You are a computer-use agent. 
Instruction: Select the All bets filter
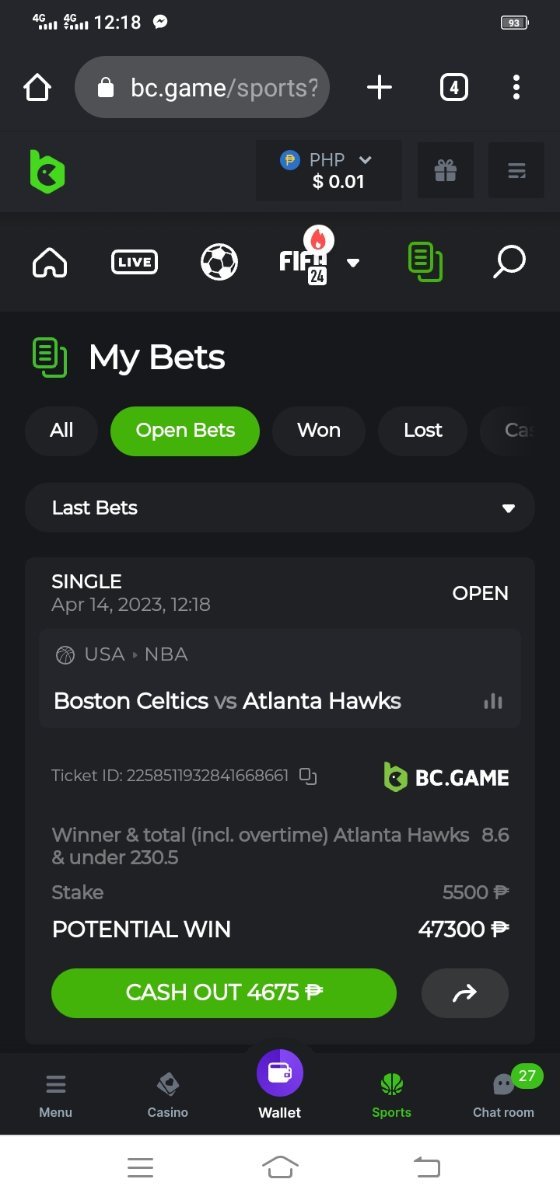(x=61, y=431)
